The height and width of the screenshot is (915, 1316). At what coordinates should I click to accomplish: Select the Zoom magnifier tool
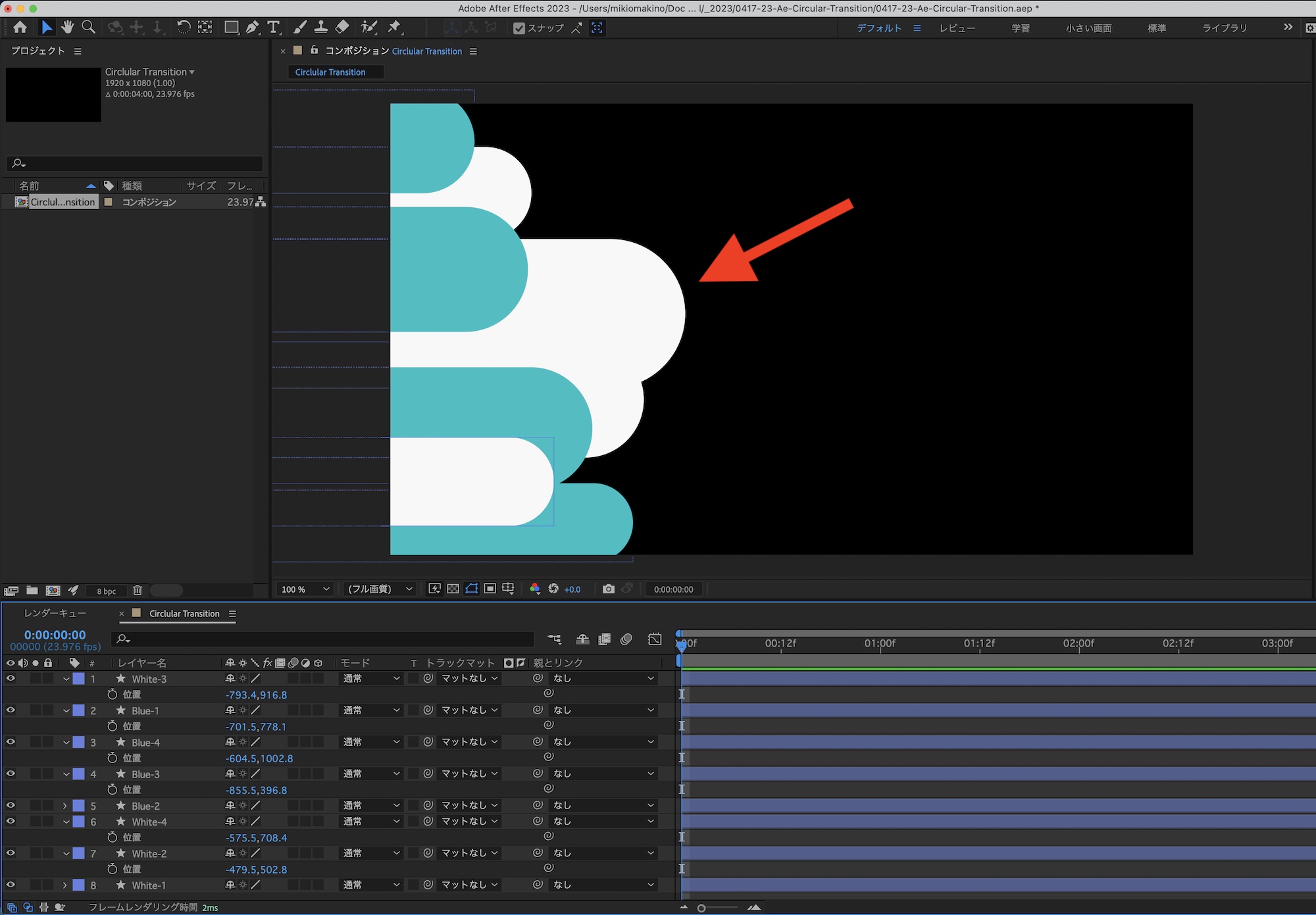coord(88,27)
